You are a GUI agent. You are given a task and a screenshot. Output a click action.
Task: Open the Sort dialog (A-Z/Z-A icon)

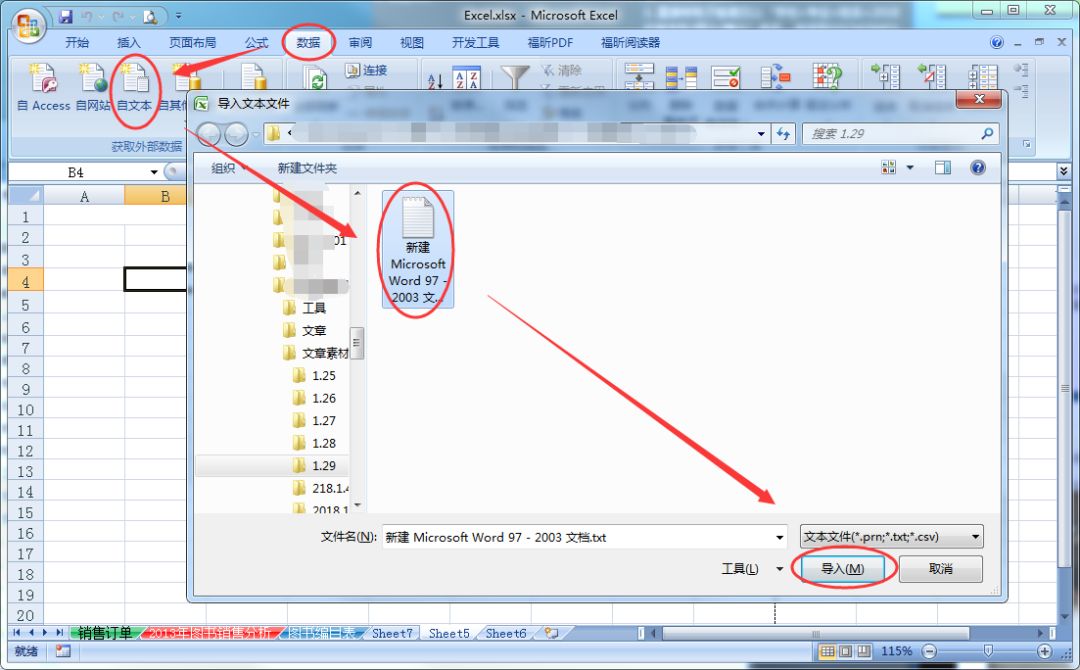click(466, 78)
